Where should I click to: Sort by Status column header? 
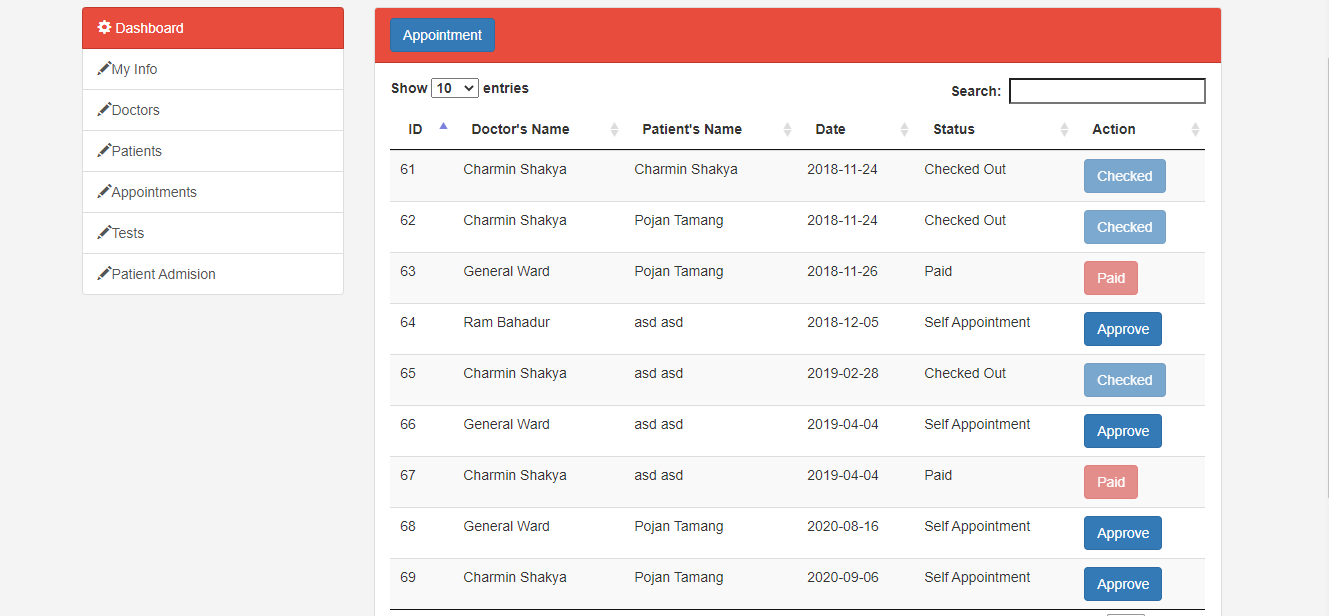(x=953, y=129)
